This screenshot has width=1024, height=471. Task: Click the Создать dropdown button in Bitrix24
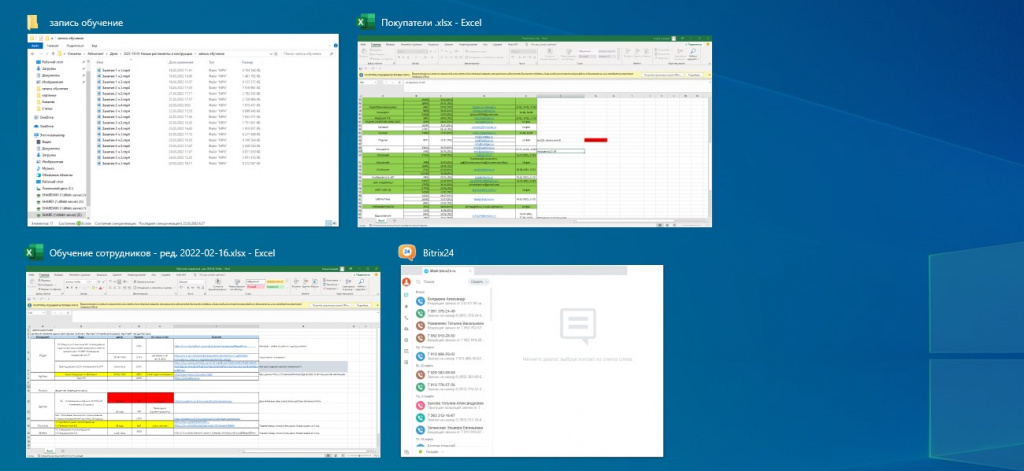tap(479, 282)
